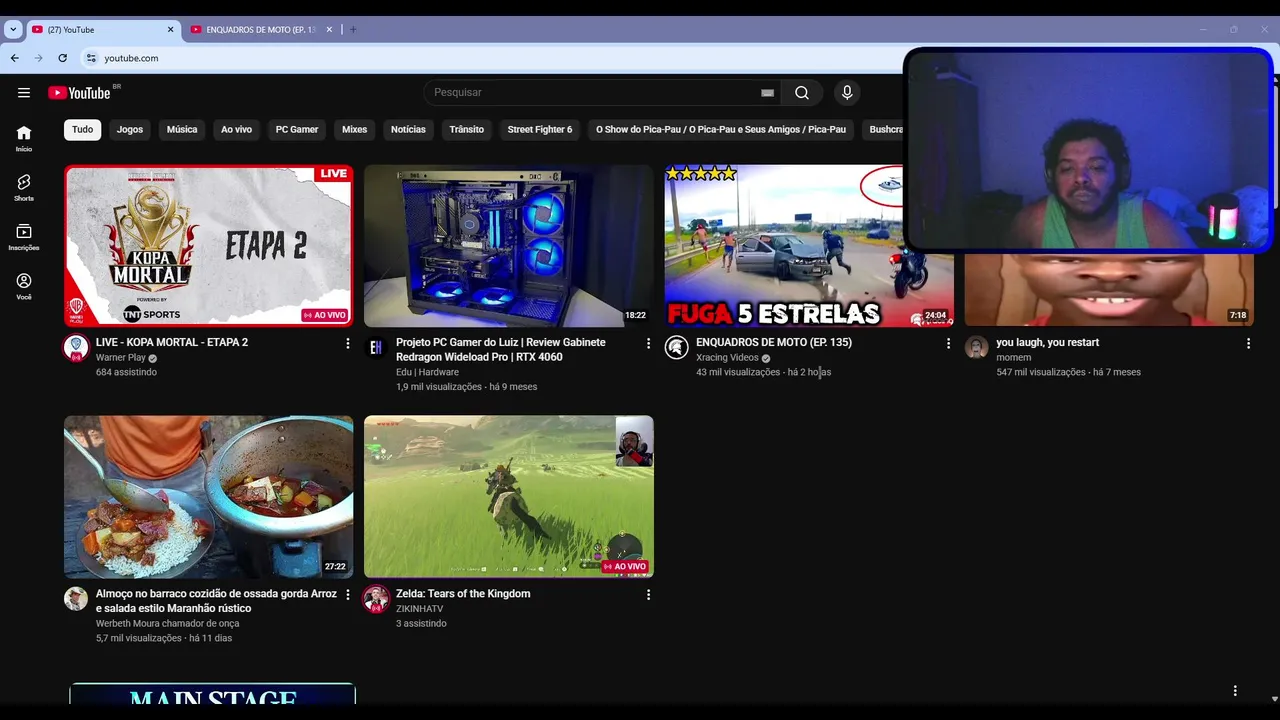
Task: Open title LIVE - KOPA MORTAL - ETAPA 2
Action: pos(172,342)
